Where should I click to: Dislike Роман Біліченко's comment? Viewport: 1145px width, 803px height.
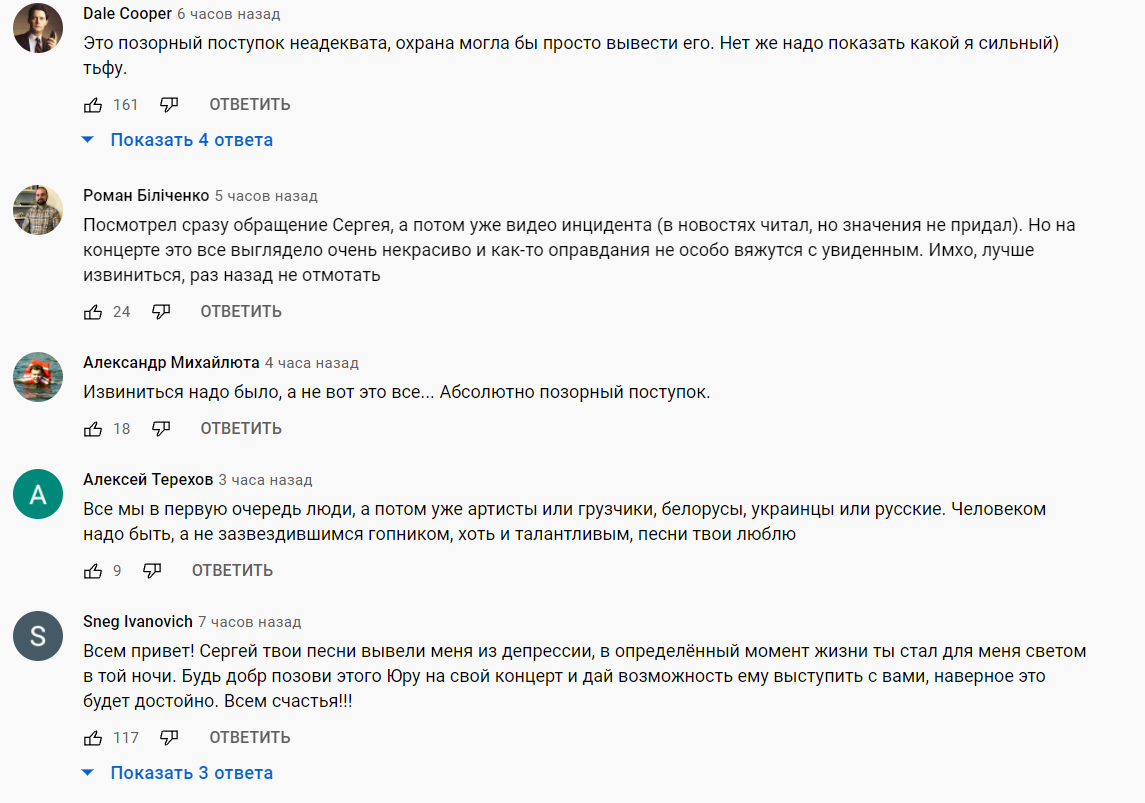(x=161, y=312)
